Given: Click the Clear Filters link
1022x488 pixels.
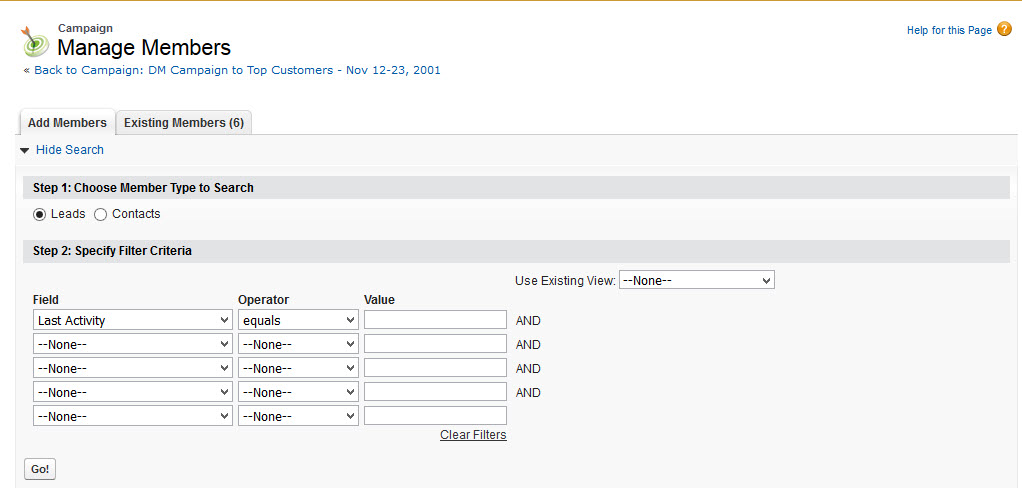Looking at the screenshot, I should (473, 435).
